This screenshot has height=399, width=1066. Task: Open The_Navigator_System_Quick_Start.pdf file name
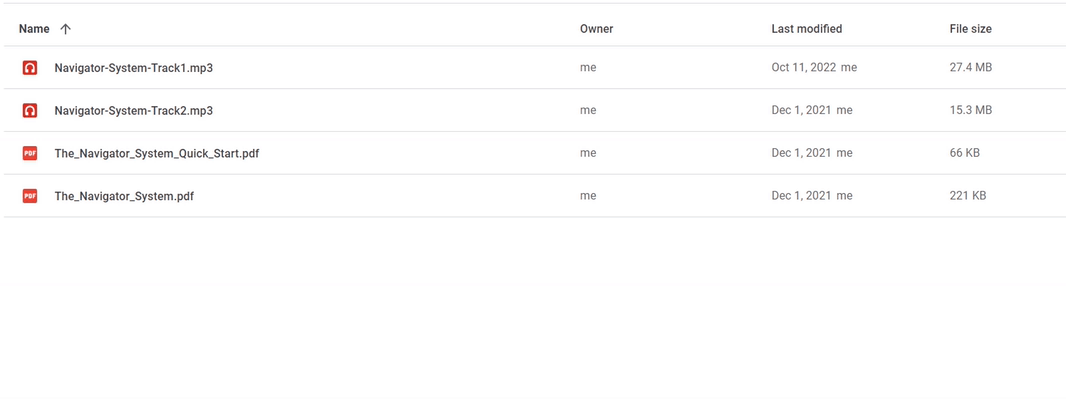[x=156, y=153]
